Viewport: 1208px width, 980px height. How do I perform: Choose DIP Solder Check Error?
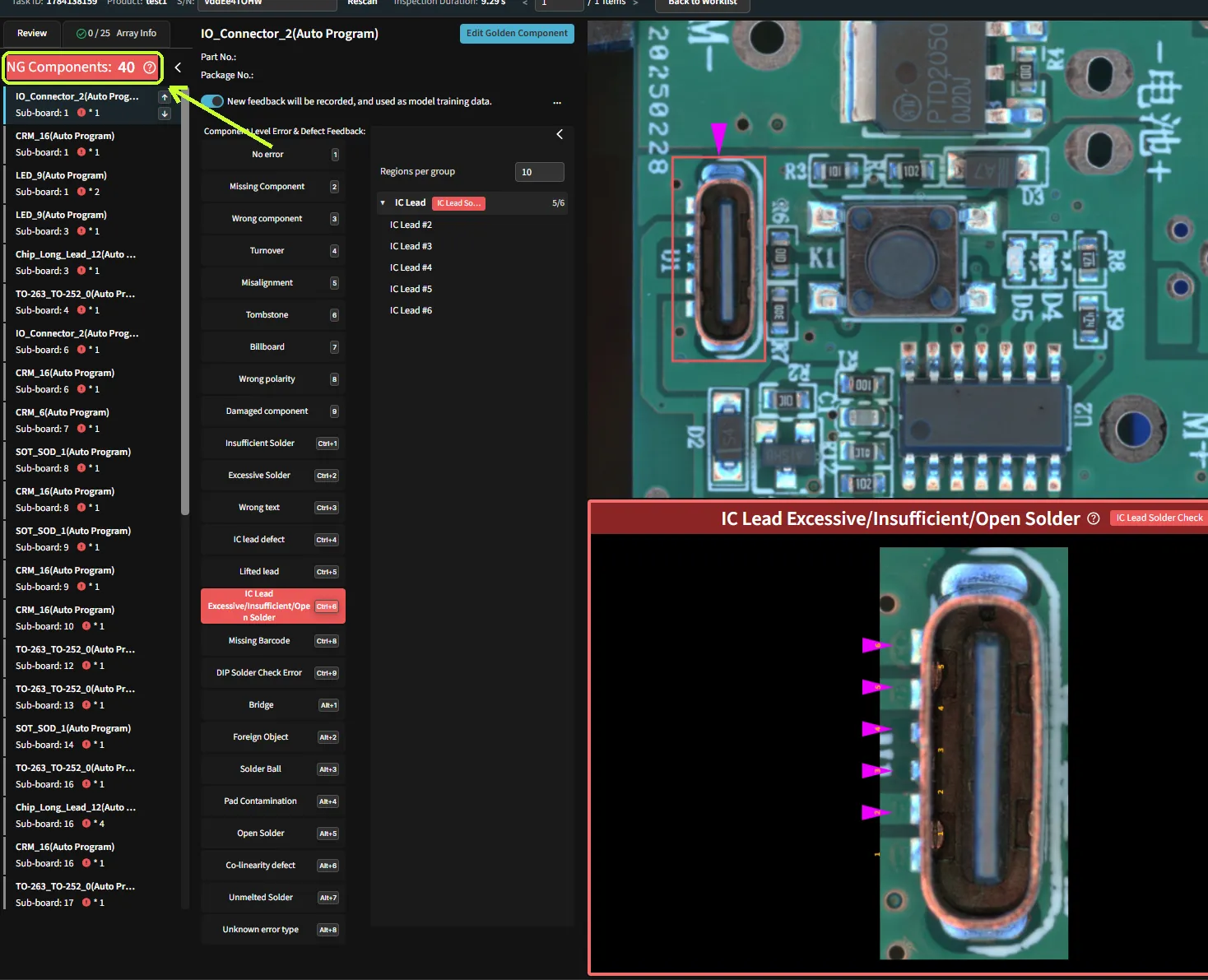[273, 673]
